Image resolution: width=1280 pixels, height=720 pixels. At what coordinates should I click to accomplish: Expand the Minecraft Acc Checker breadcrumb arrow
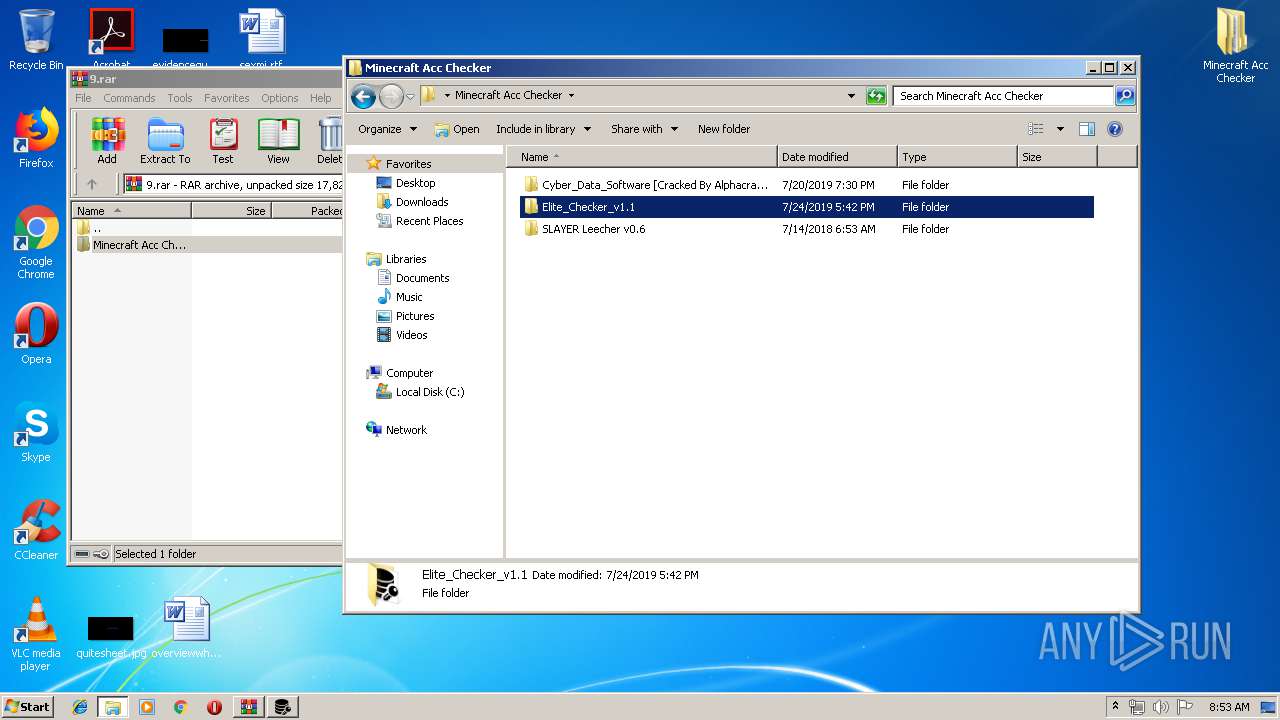click(x=571, y=96)
